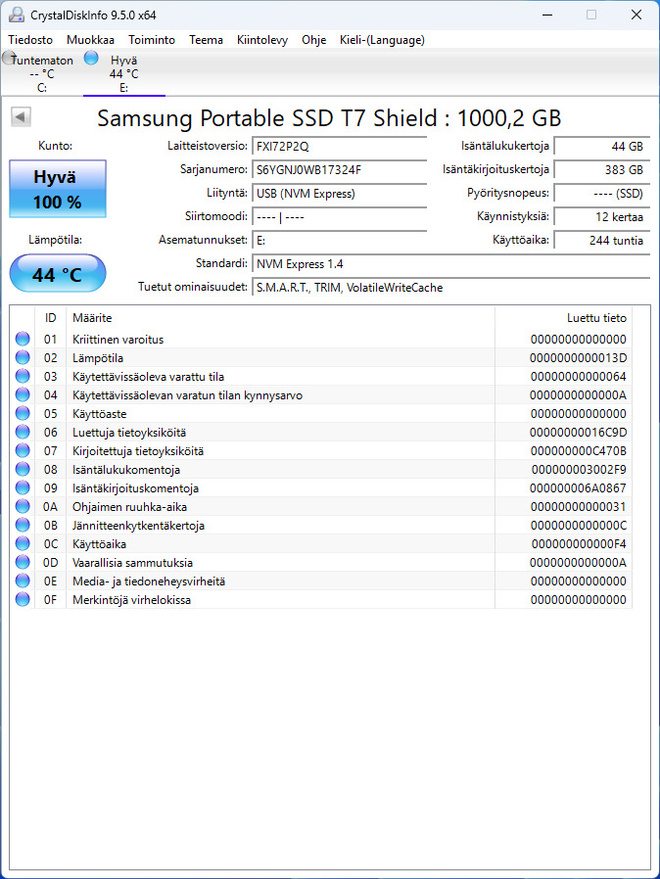Click the Liityntä field USB (NVM Express)
The image size is (660, 879).
339,193
